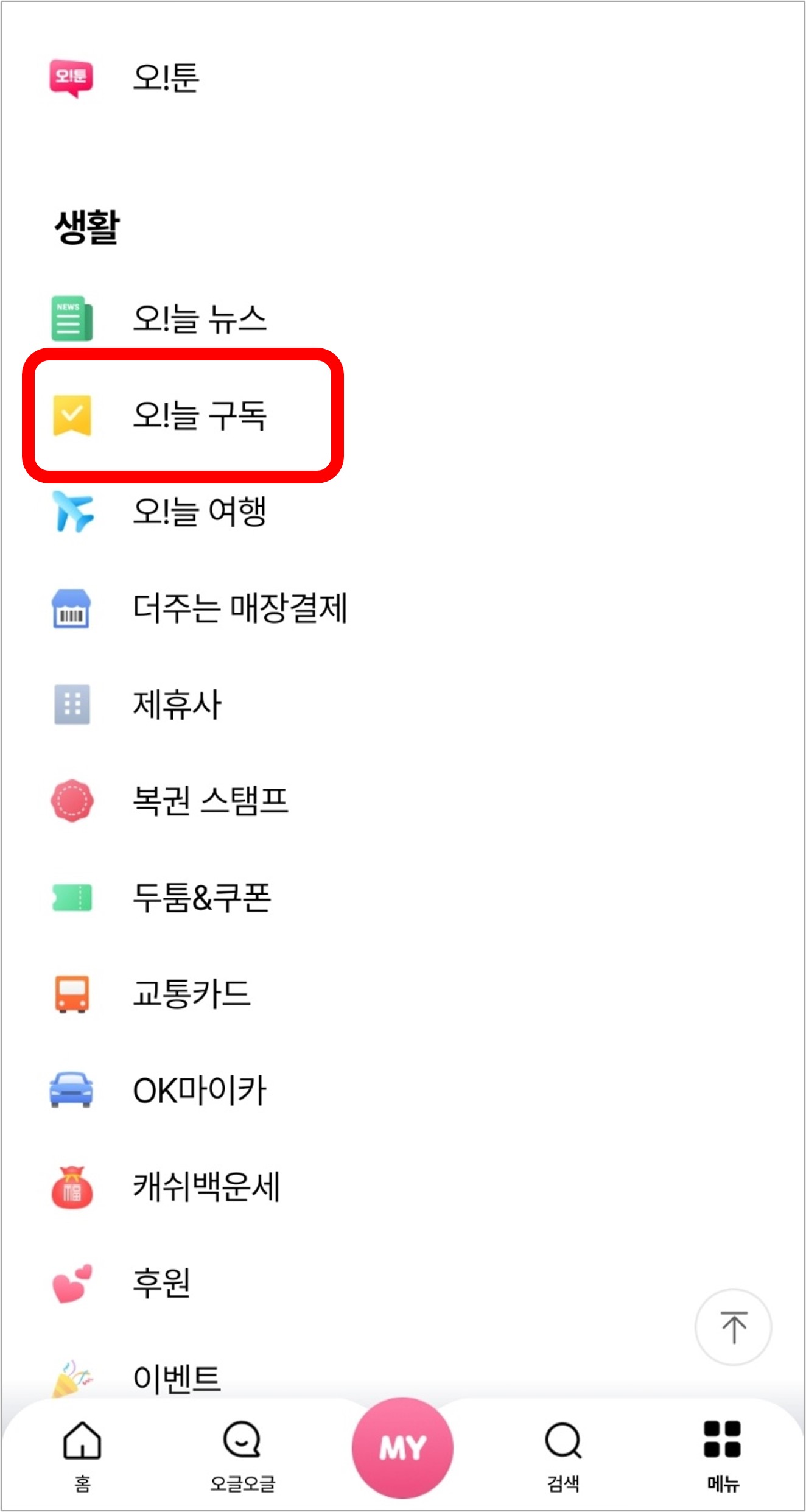Tap the green 오!늘 뉴스 newspaper icon
Viewport: 806px width, 1512px height.
coord(72,318)
